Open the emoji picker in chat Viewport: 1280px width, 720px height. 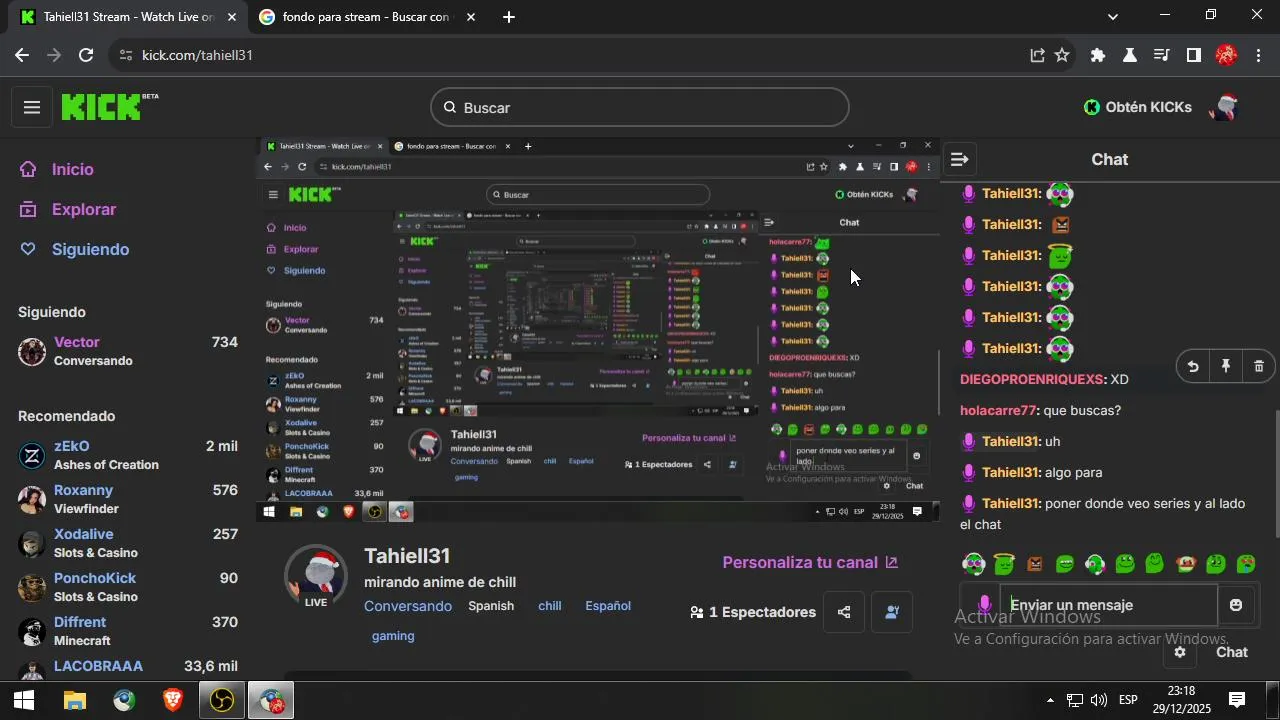pyautogui.click(x=1236, y=605)
